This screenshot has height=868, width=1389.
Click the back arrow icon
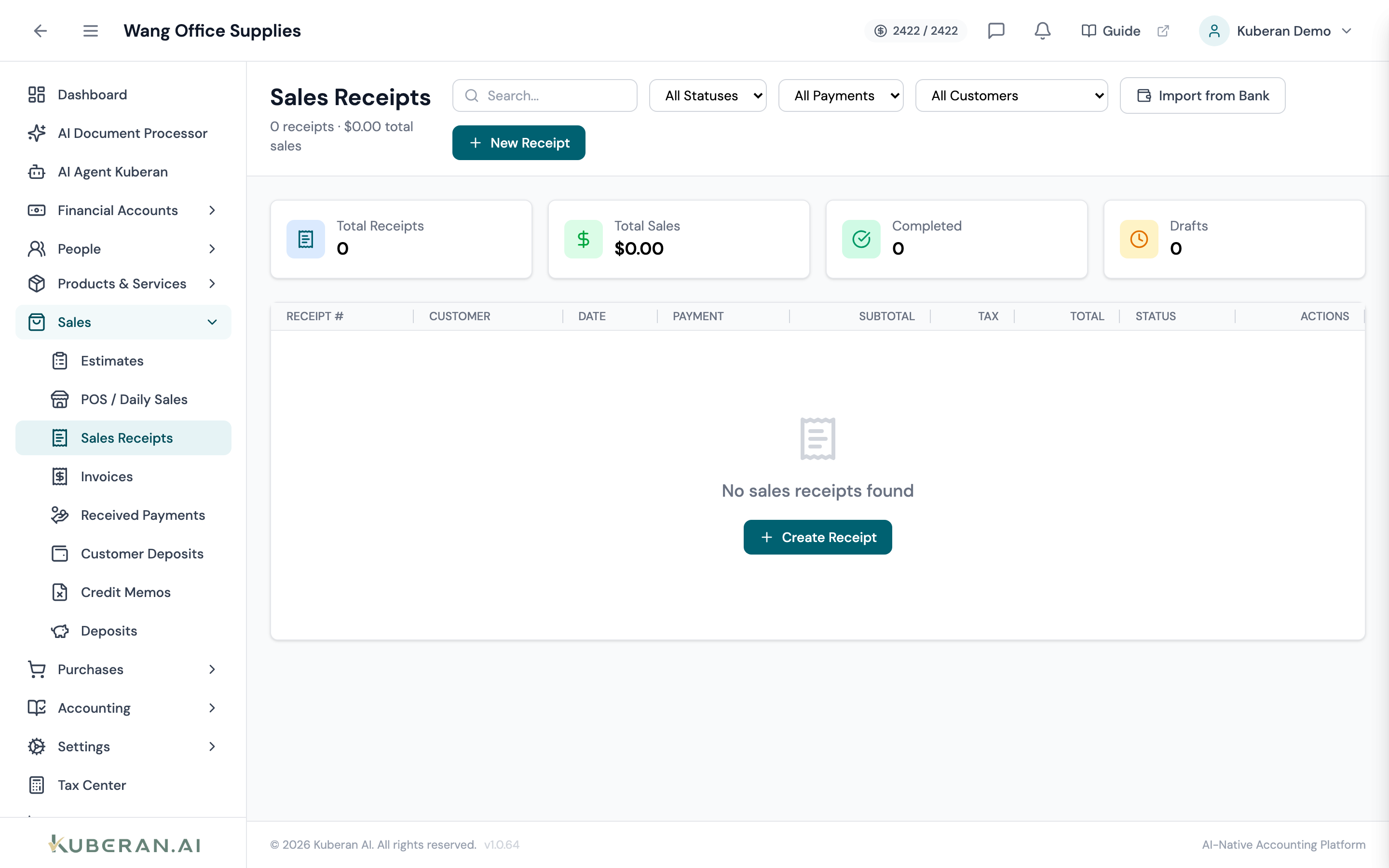pyautogui.click(x=40, y=30)
